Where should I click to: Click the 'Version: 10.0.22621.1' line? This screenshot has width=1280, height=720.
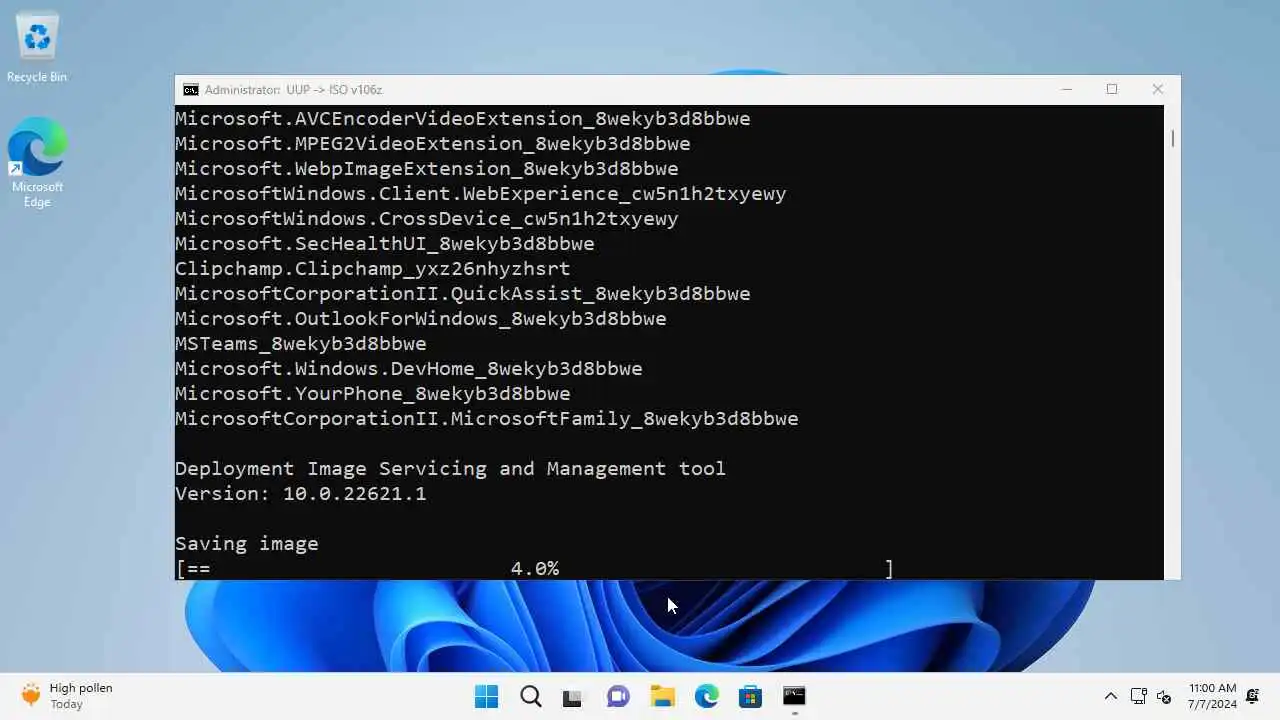[x=301, y=494]
